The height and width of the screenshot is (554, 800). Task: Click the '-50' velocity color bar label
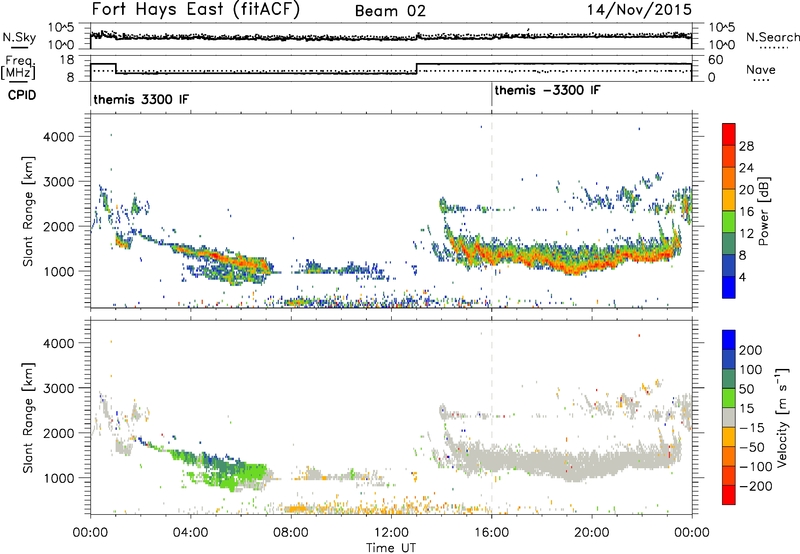(x=752, y=447)
